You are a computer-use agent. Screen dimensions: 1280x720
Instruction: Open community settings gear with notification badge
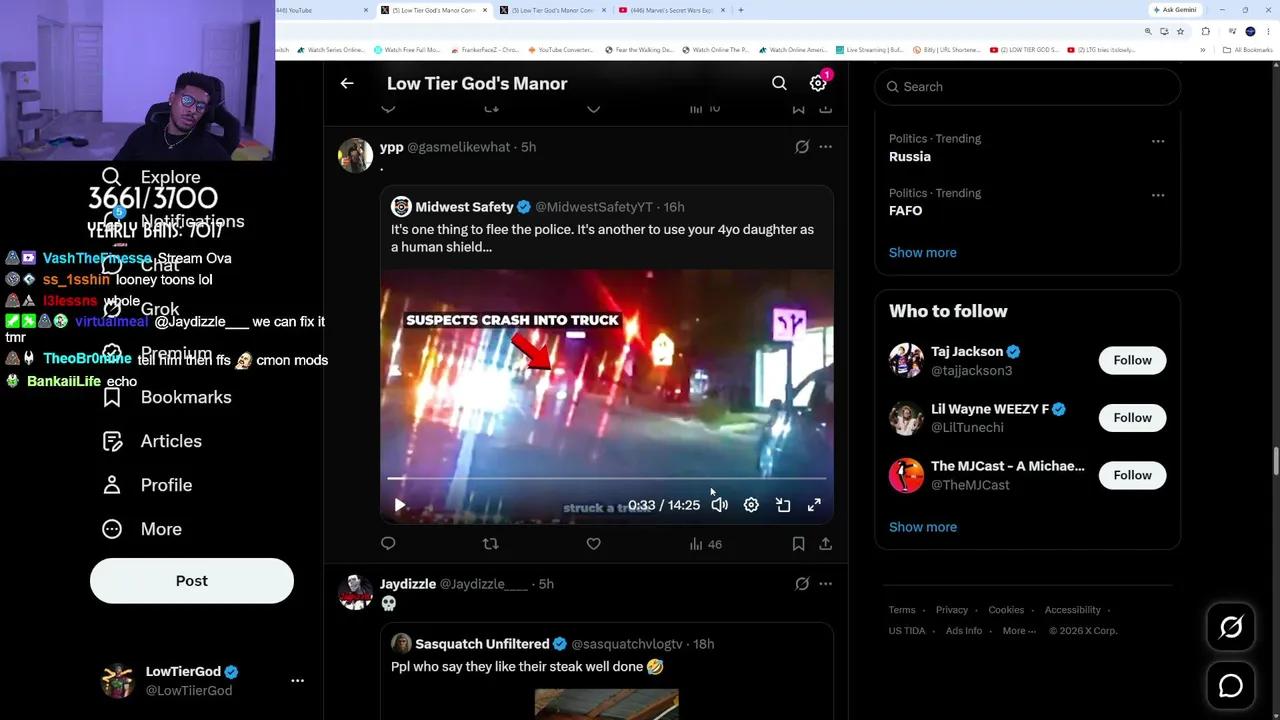(818, 83)
